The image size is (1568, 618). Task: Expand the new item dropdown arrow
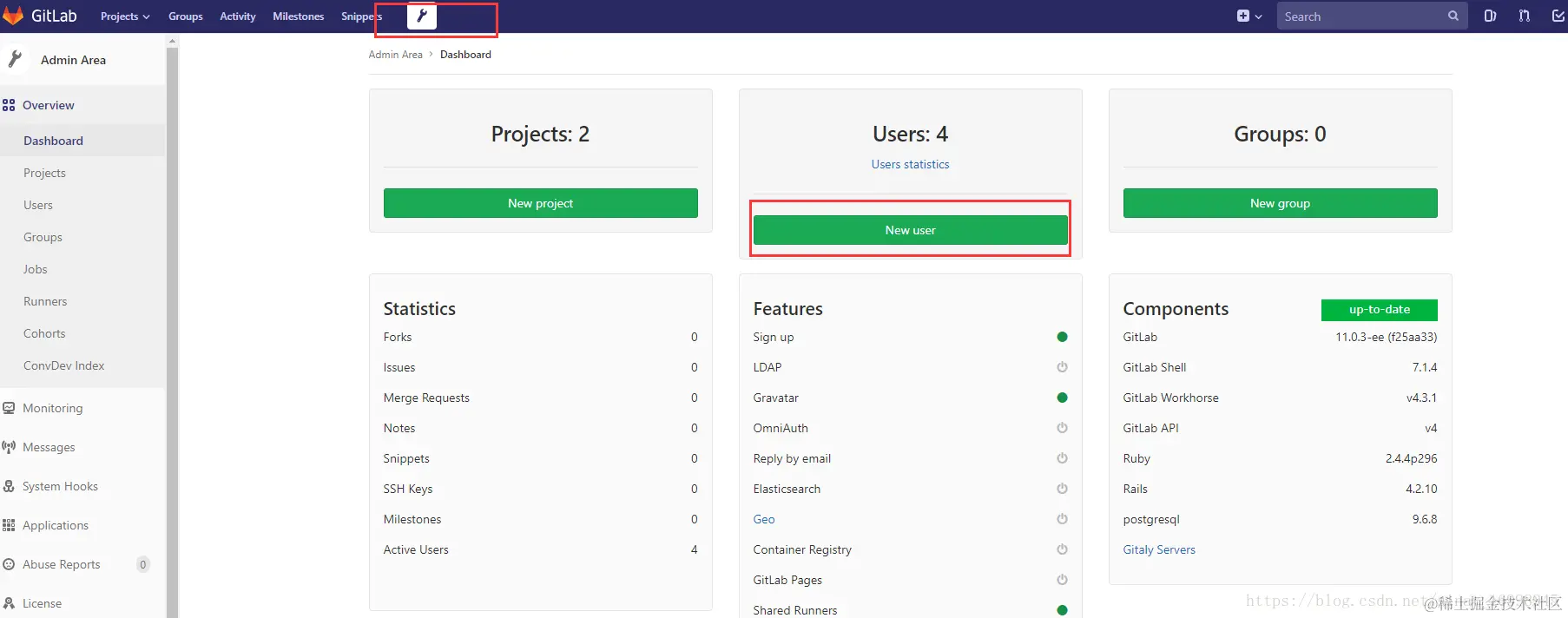coord(1258,16)
